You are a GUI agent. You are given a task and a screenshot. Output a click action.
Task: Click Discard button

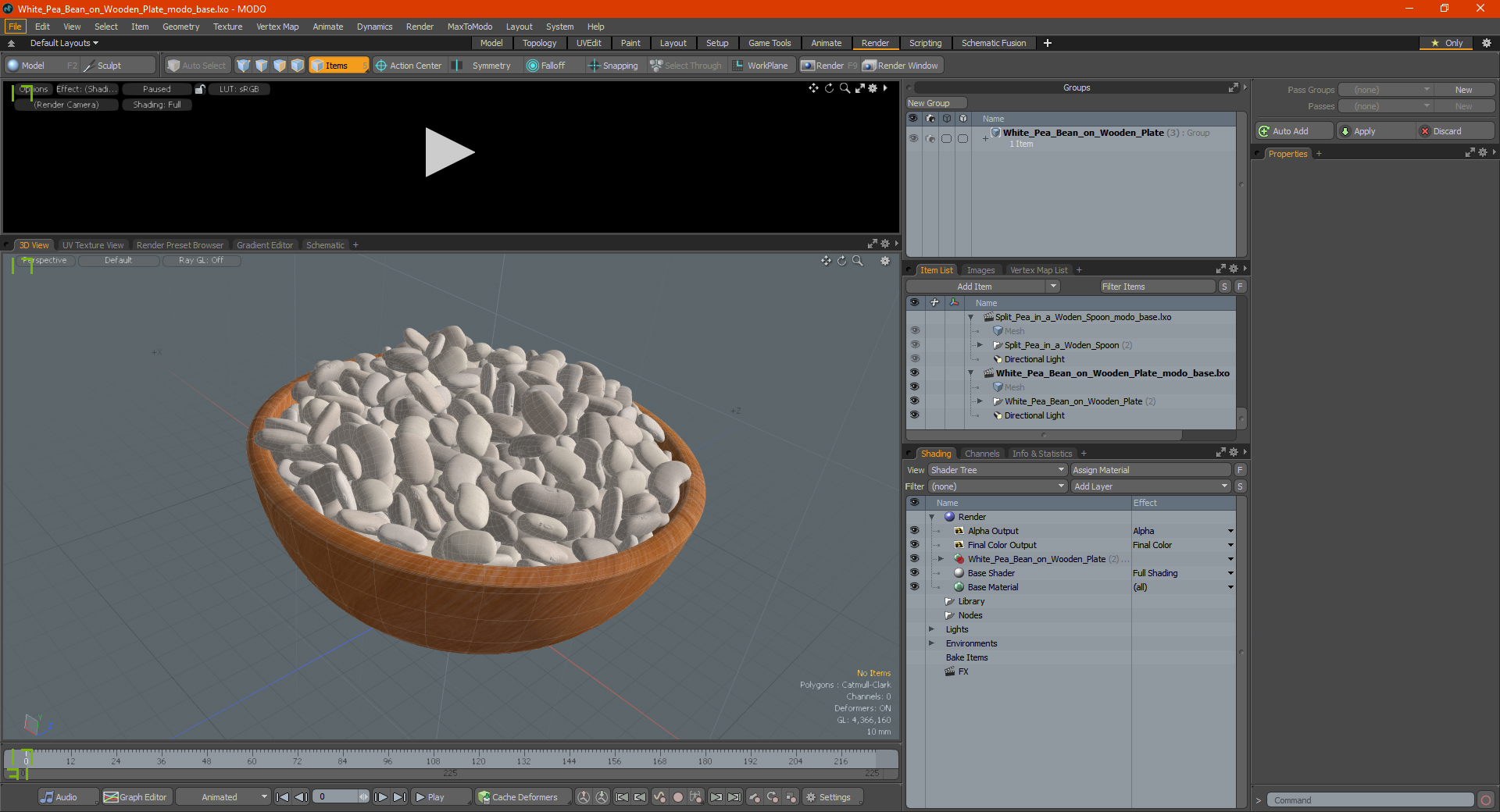1455,131
